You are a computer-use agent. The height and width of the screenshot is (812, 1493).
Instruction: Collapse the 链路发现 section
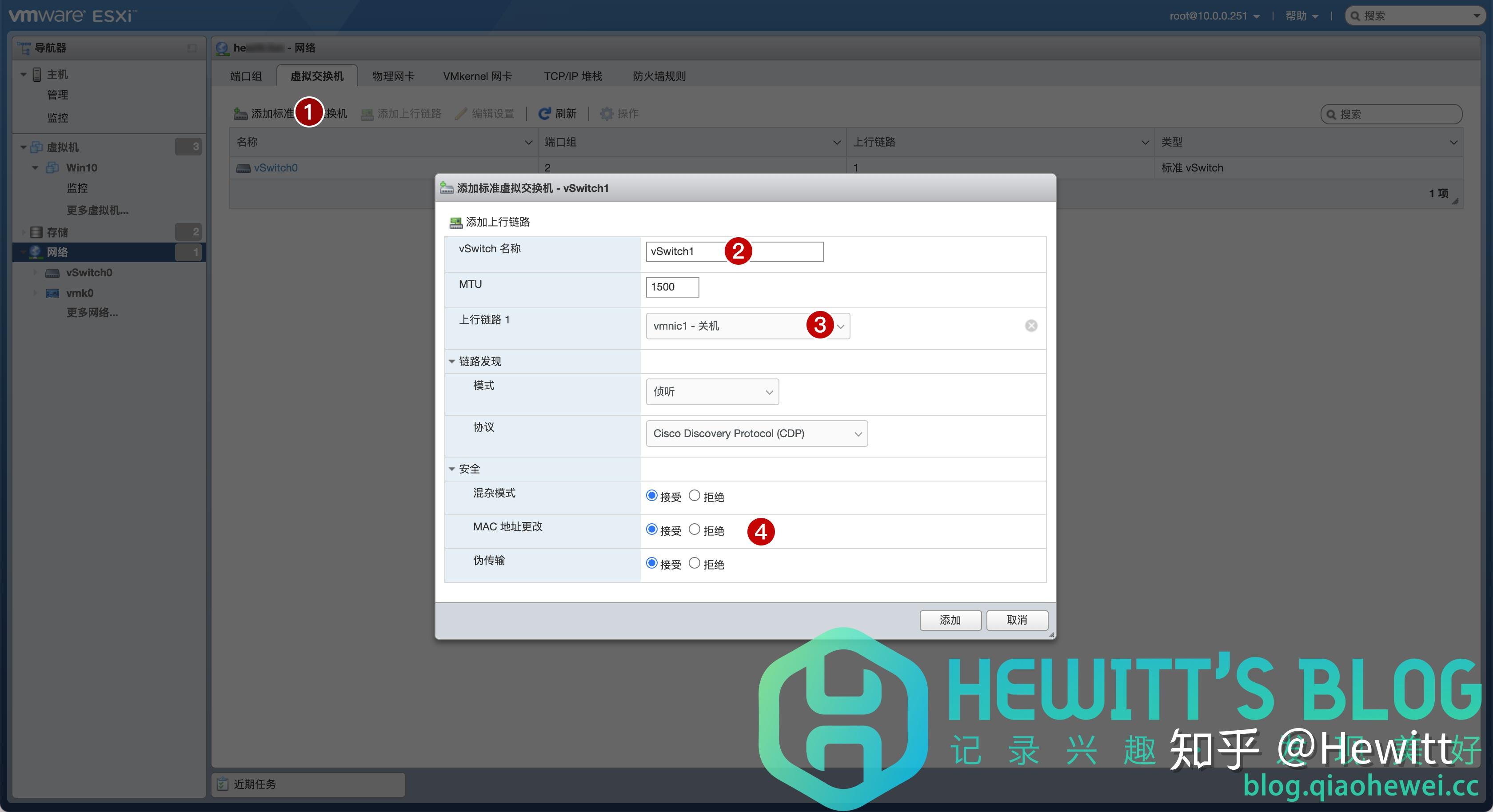point(453,361)
